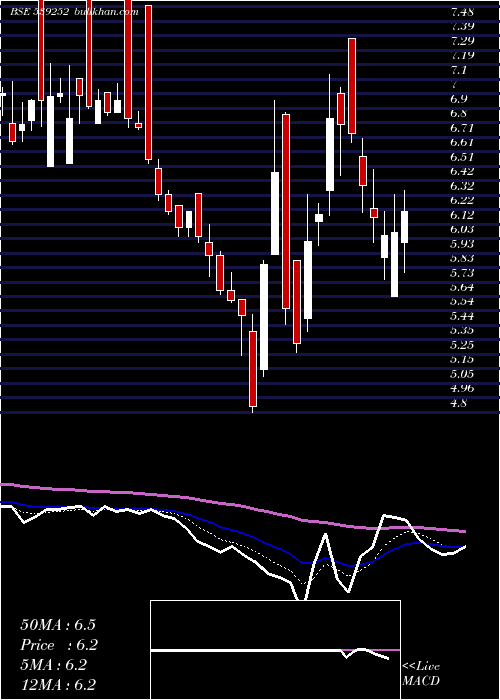500x700 pixels.
Task: Click the 6.9 price axis label
Action: click(x=459, y=99)
